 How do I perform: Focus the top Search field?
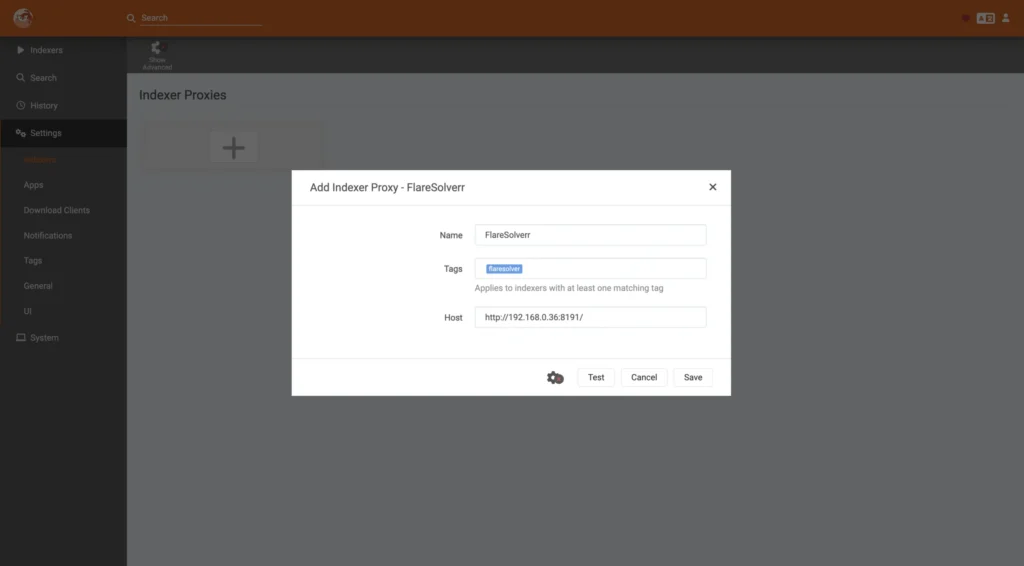(x=201, y=18)
